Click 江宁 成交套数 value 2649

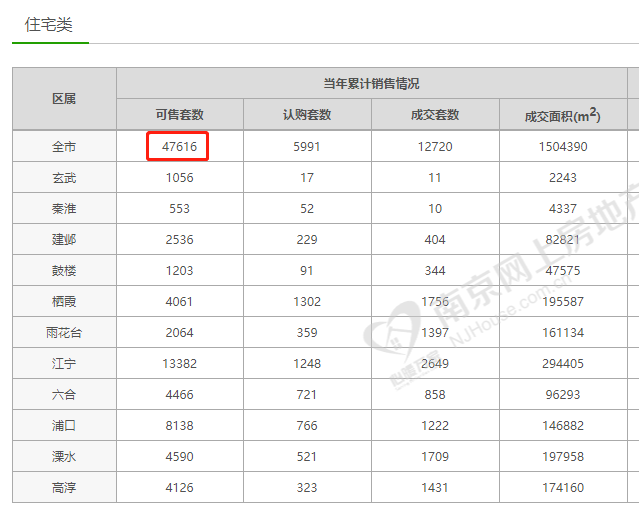click(x=435, y=363)
